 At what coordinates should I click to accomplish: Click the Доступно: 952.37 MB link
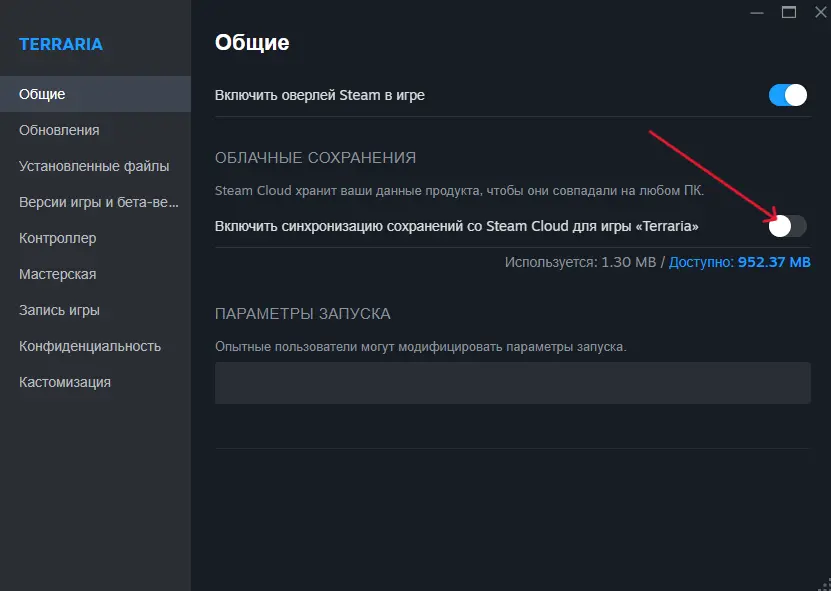click(x=739, y=262)
